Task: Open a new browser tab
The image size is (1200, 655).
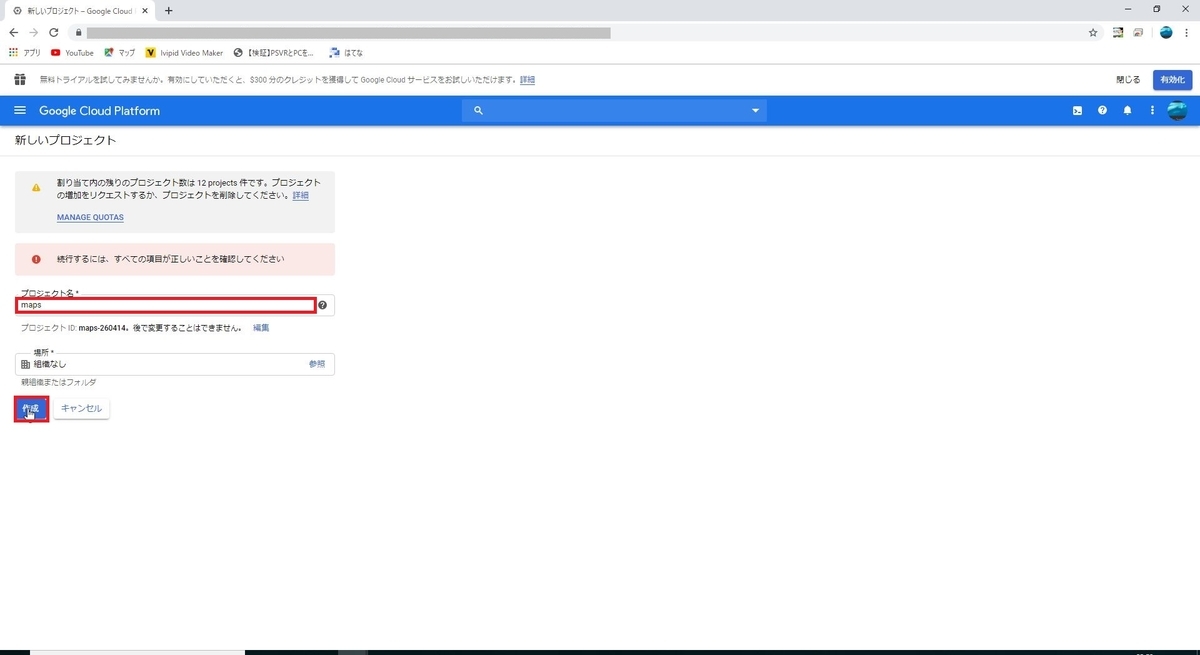Action: click(168, 10)
